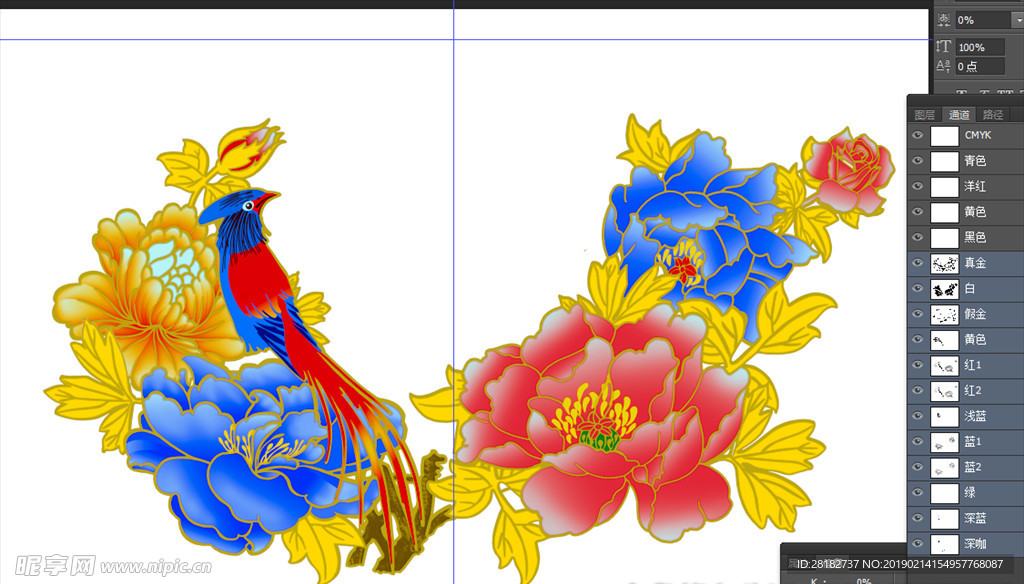Select the 通道 tab
1024x584 pixels.
(x=959, y=115)
